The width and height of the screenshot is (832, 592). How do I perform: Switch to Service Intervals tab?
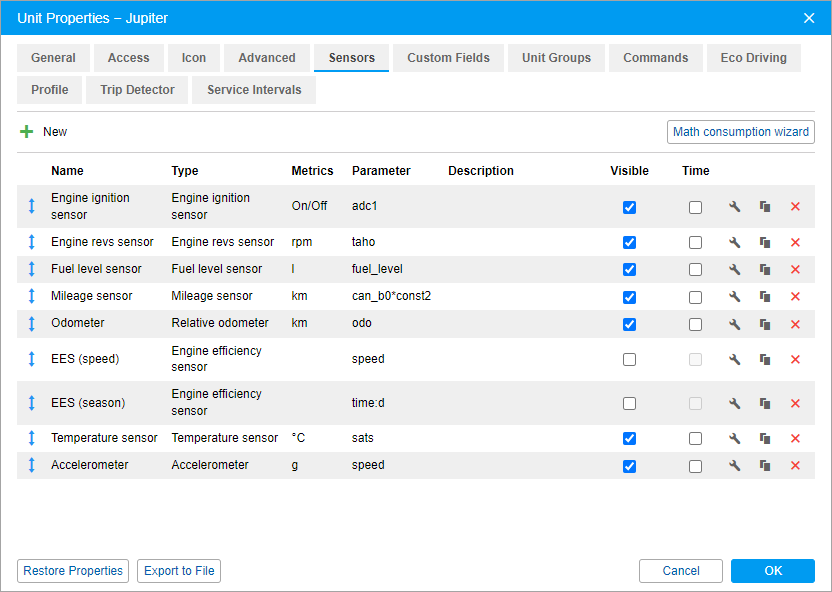pos(254,90)
